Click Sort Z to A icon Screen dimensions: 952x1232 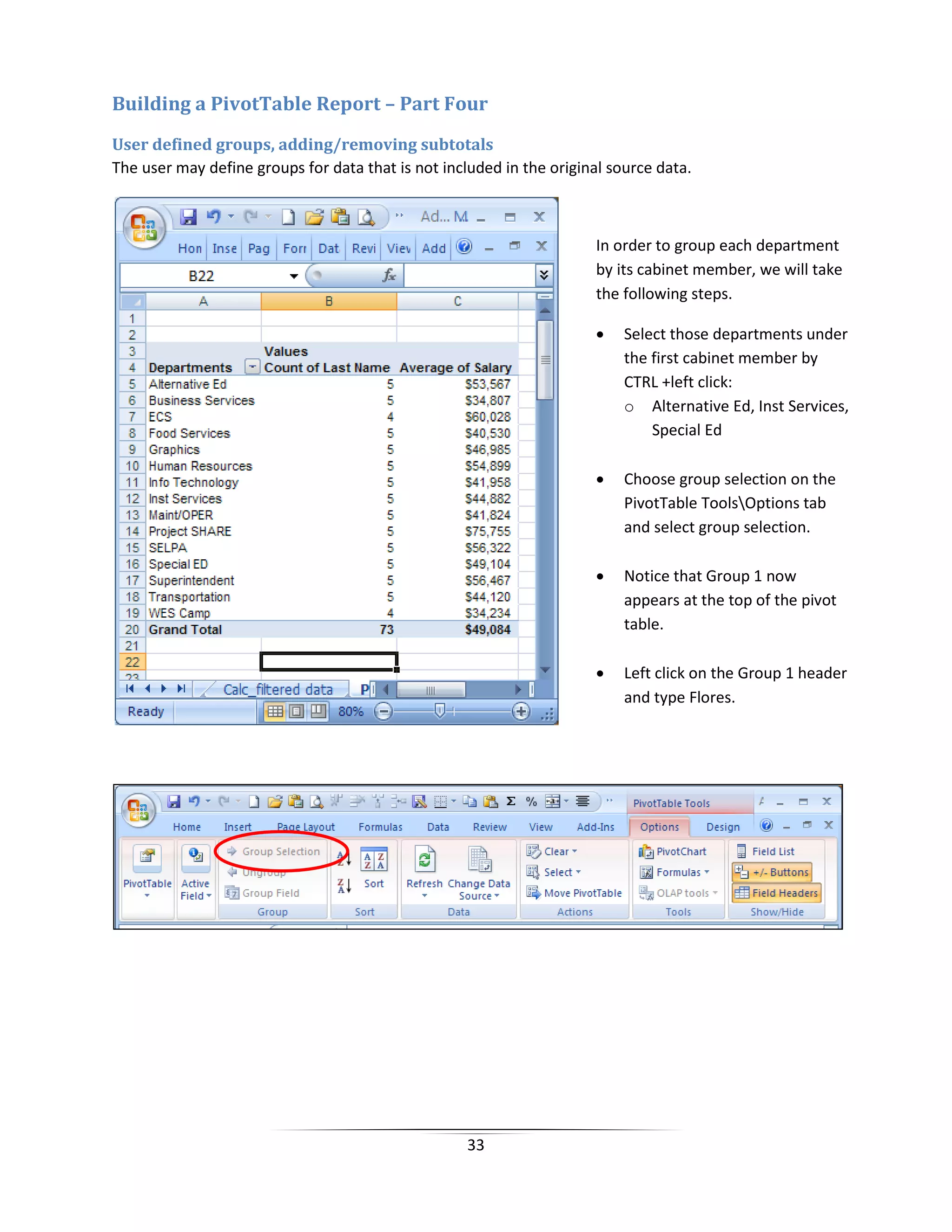[344, 886]
